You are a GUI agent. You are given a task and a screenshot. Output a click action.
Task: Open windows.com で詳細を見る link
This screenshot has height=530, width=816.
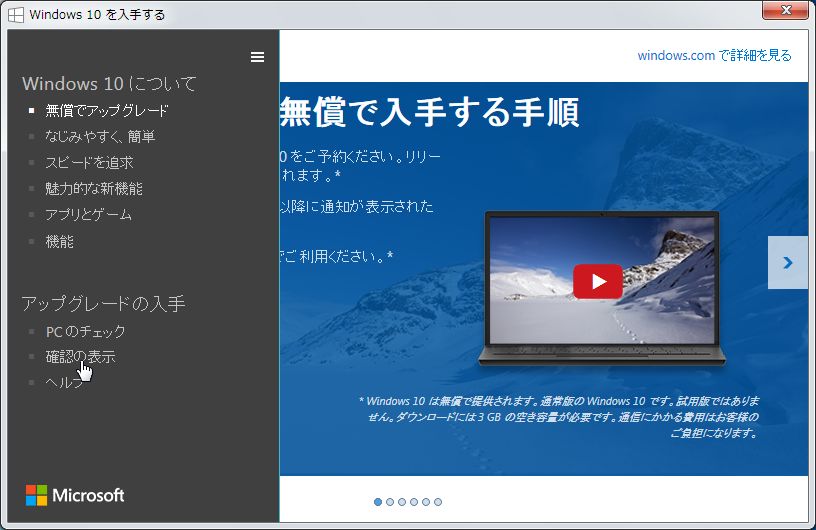[x=714, y=55]
